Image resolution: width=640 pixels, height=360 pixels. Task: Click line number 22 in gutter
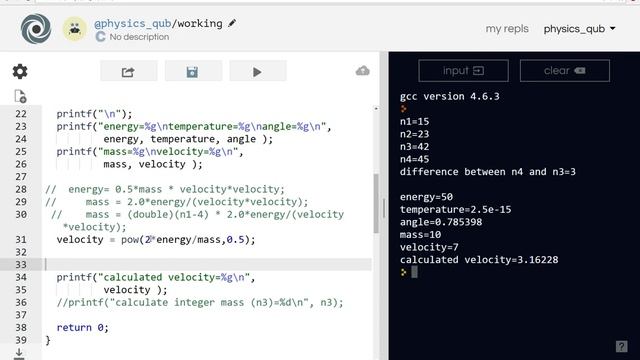pyautogui.click(x=21, y=114)
